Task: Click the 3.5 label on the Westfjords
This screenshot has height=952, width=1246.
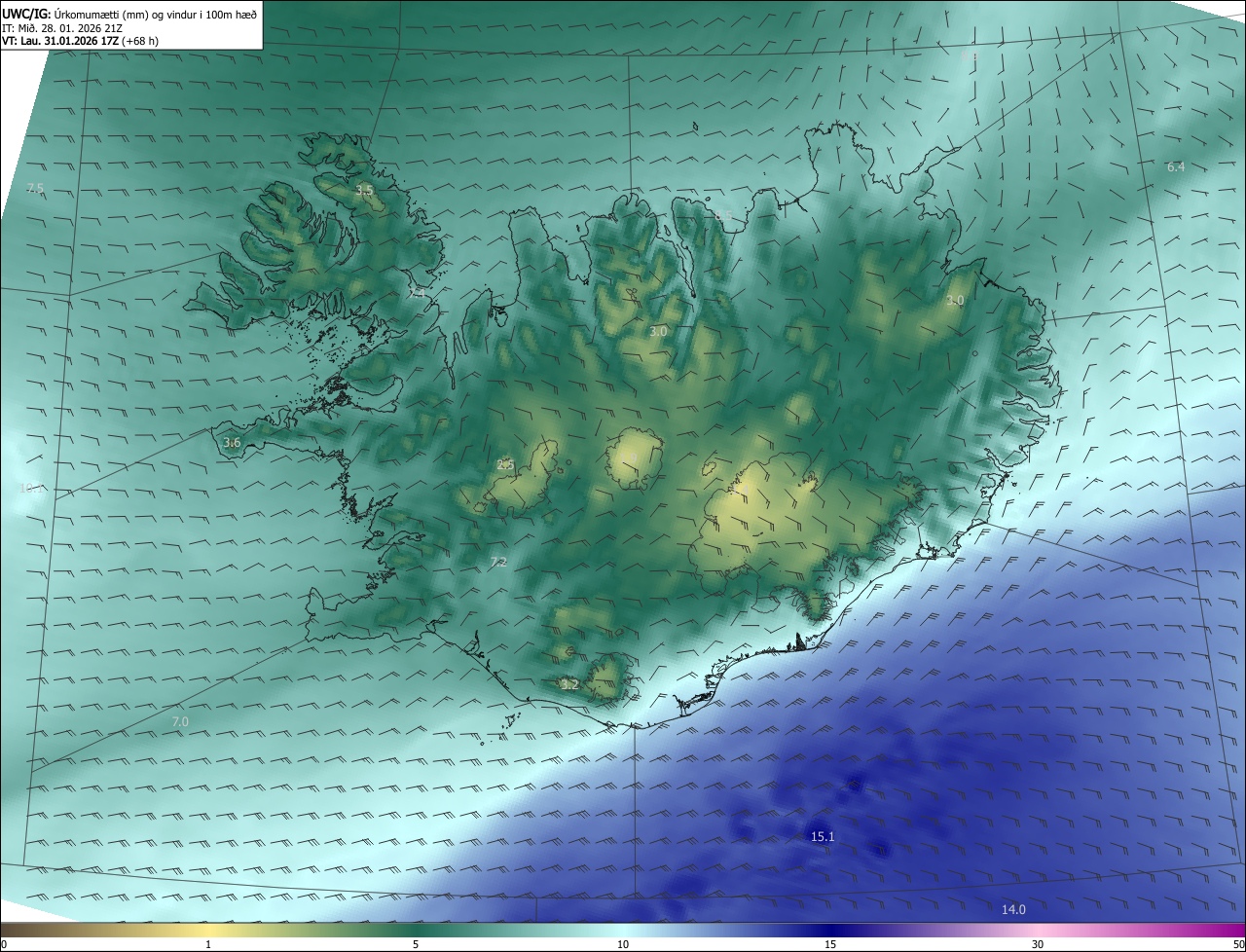Action: point(364,190)
